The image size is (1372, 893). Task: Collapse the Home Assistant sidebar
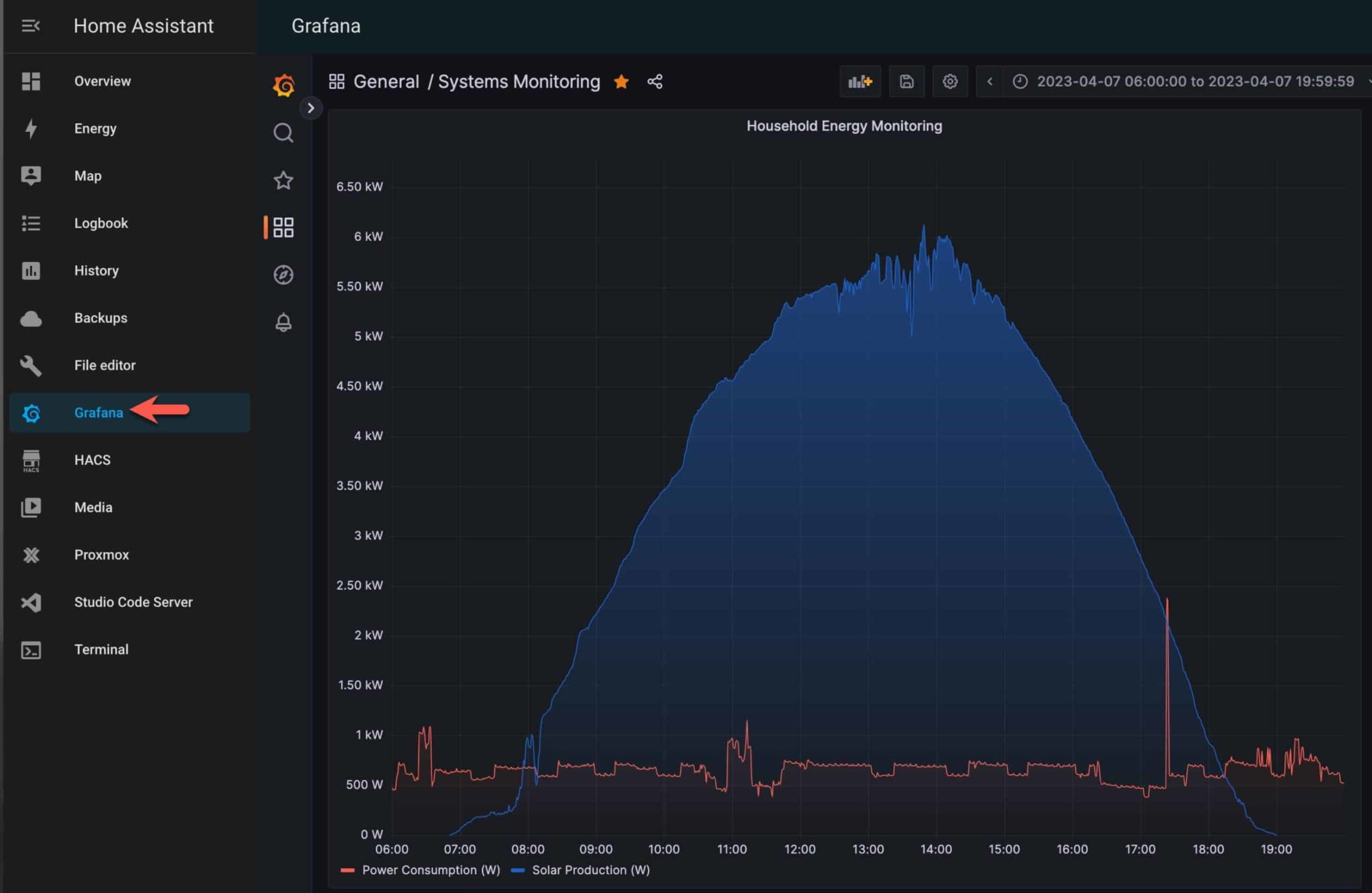pyautogui.click(x=30, y=25)
